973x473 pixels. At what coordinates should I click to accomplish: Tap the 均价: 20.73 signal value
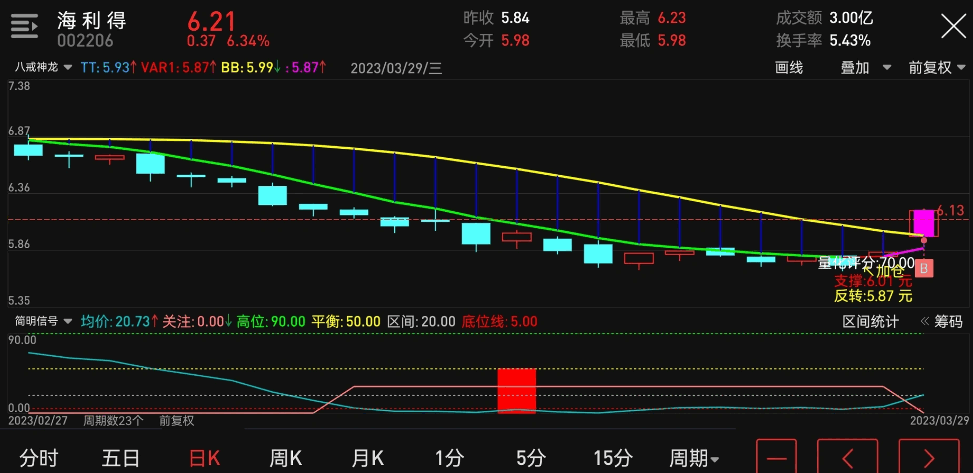(120, 322)
